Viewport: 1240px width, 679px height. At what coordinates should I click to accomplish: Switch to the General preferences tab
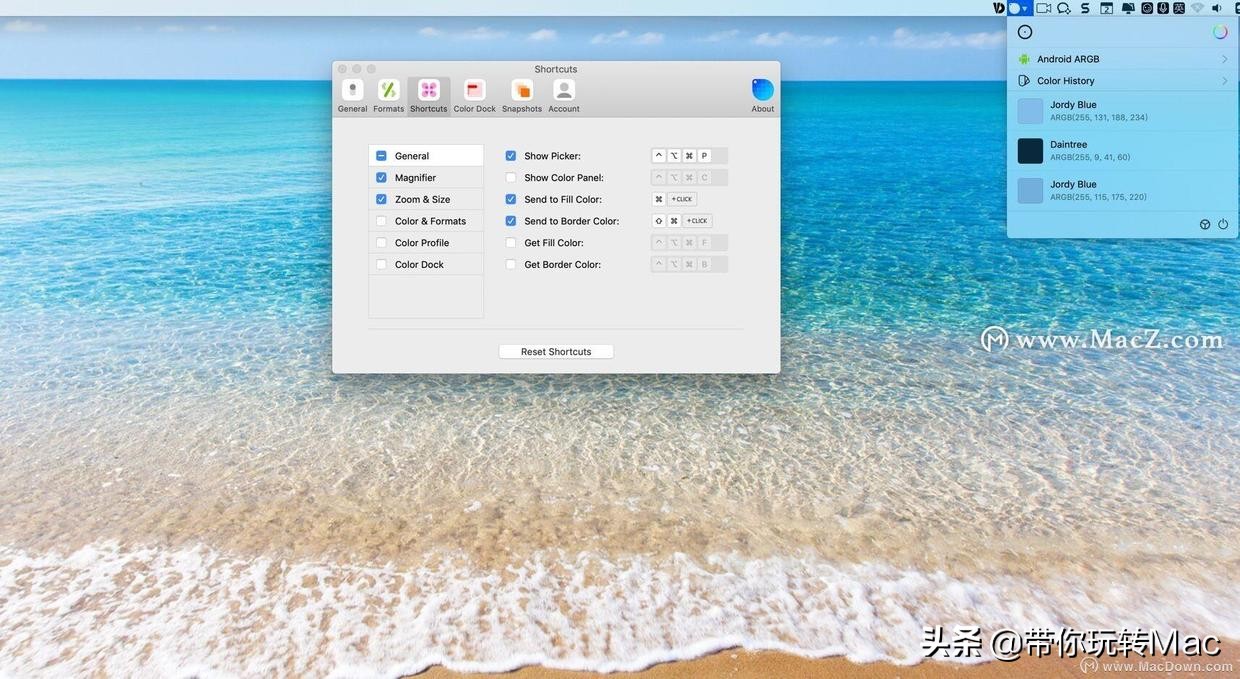[x=352, y=90]
